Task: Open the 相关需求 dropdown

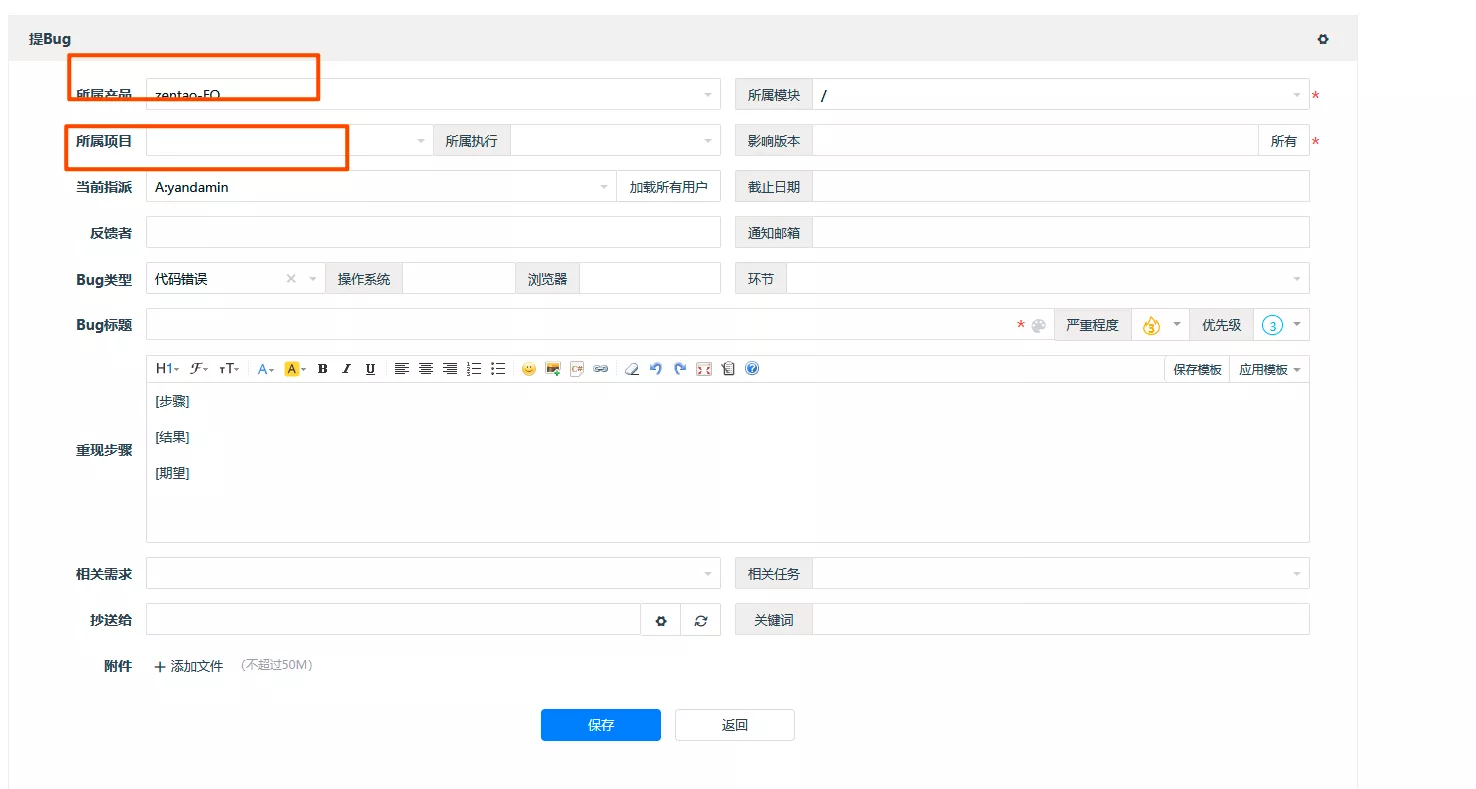Action: [x=433, y=574]
